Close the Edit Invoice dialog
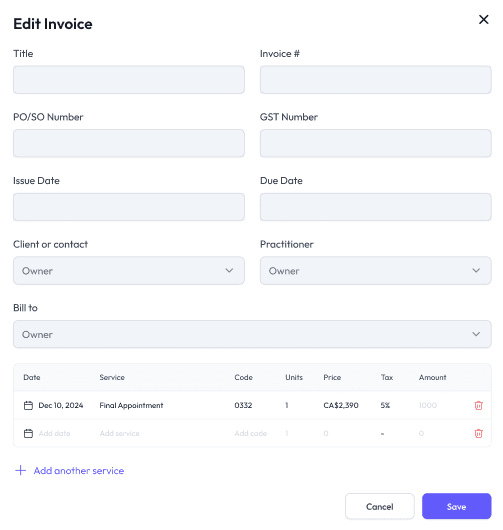Viewport: 503px width, 530px height. [483, 20]
